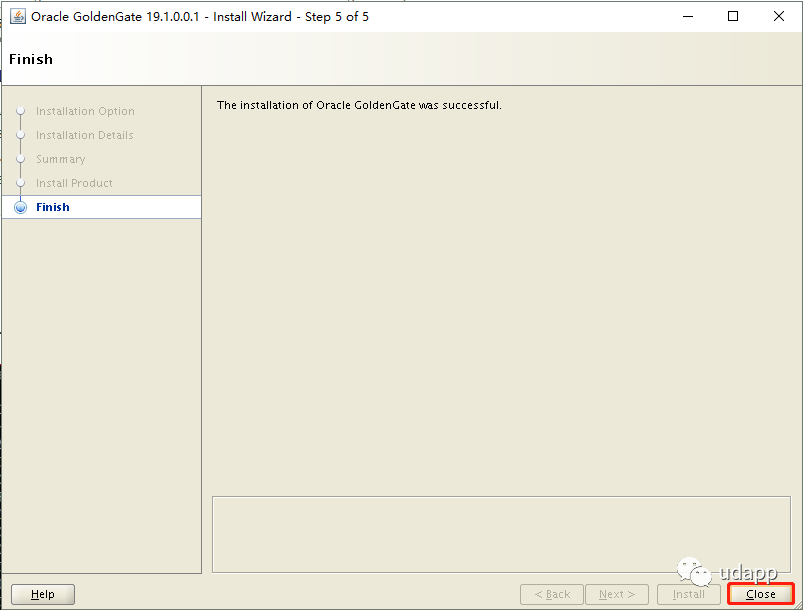
Task: Open the Help button
Action: 43,594
